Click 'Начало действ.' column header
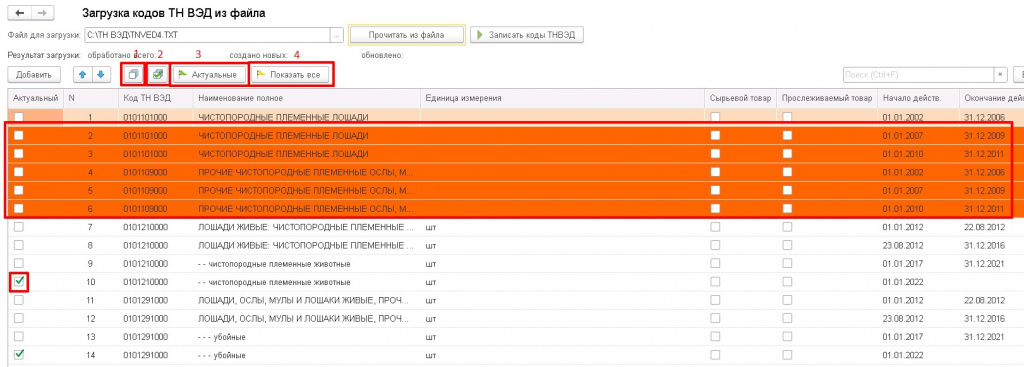1024x367 pixels. click(918, 98)
